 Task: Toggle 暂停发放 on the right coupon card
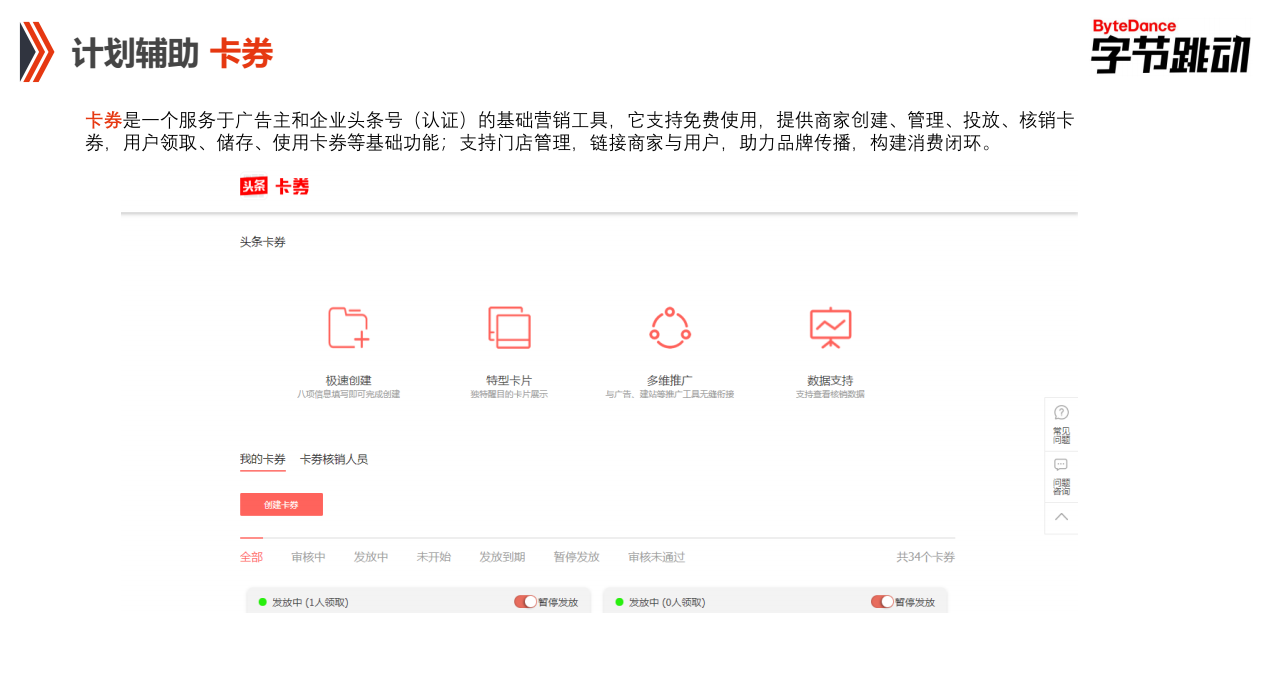(x=881, y=601)
